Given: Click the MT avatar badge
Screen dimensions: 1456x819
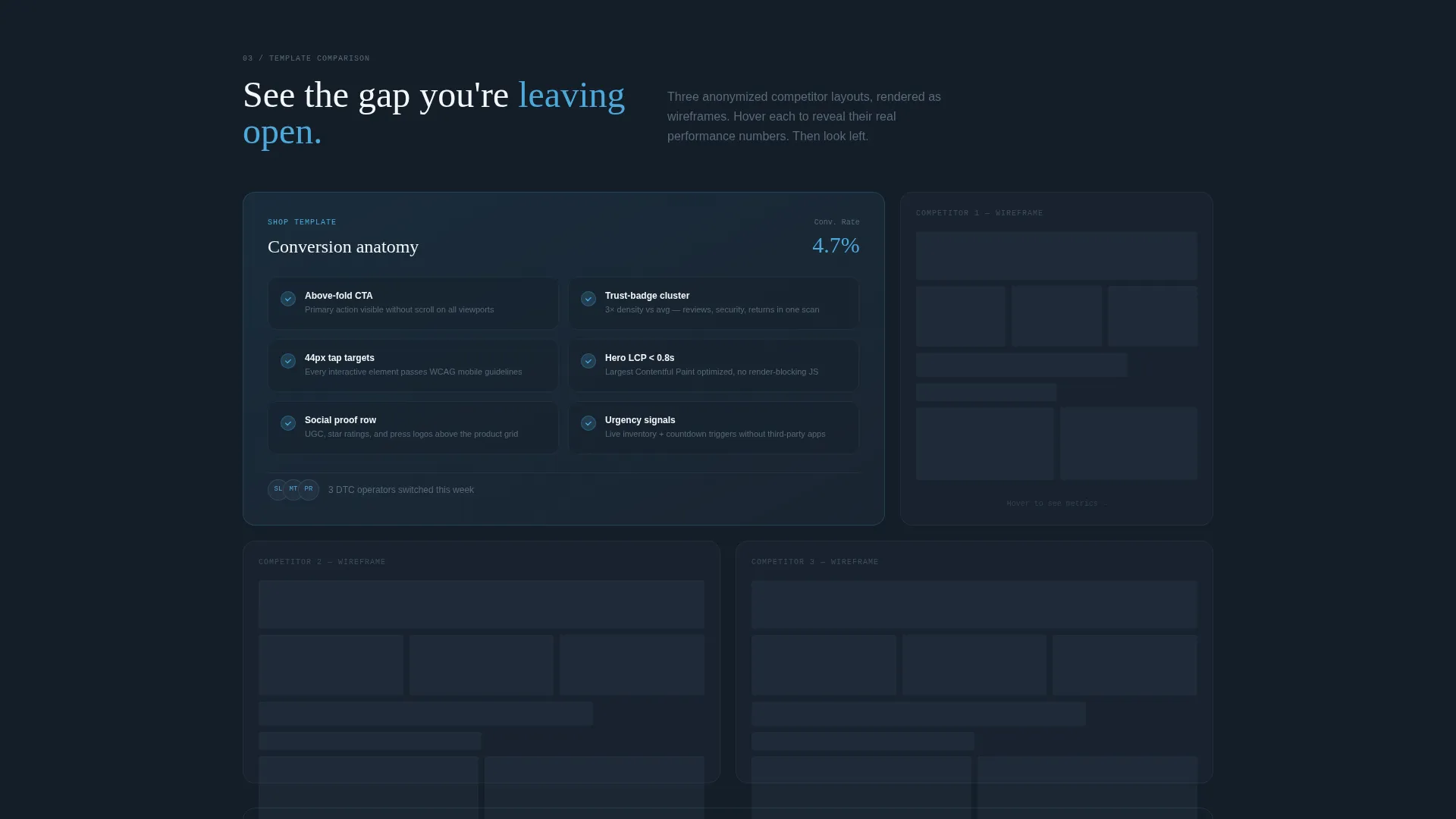Looking at the screenshot, I should [x=293, y=489].
